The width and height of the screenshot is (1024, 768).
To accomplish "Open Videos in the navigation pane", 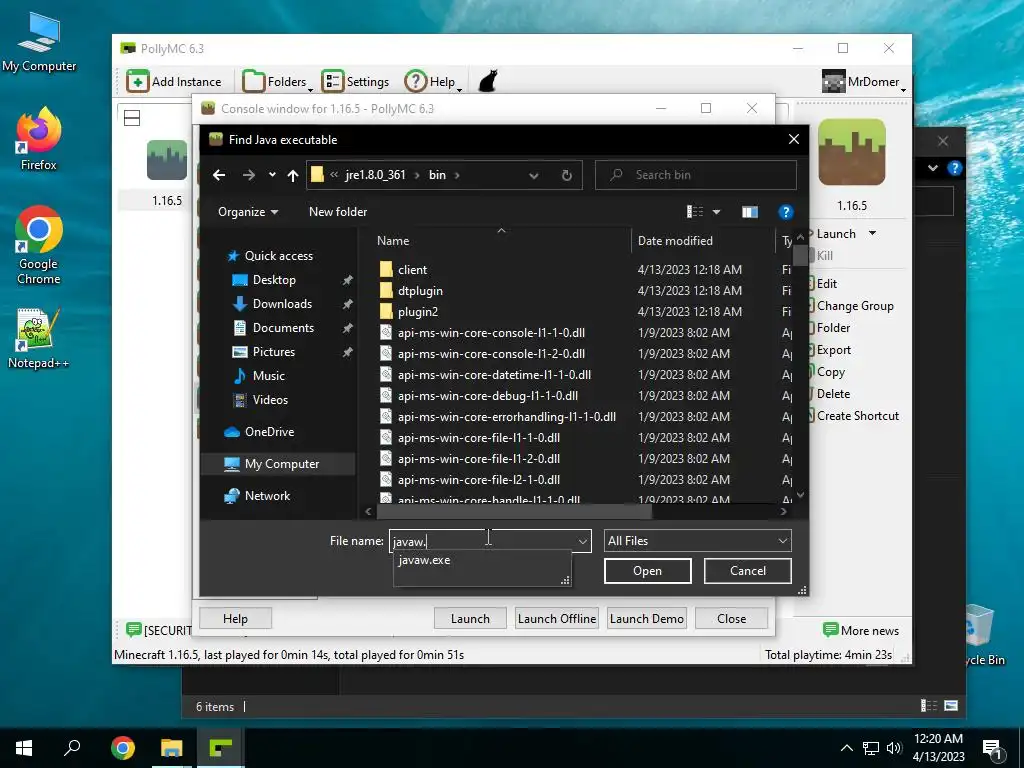I will [x=270, y=400].
